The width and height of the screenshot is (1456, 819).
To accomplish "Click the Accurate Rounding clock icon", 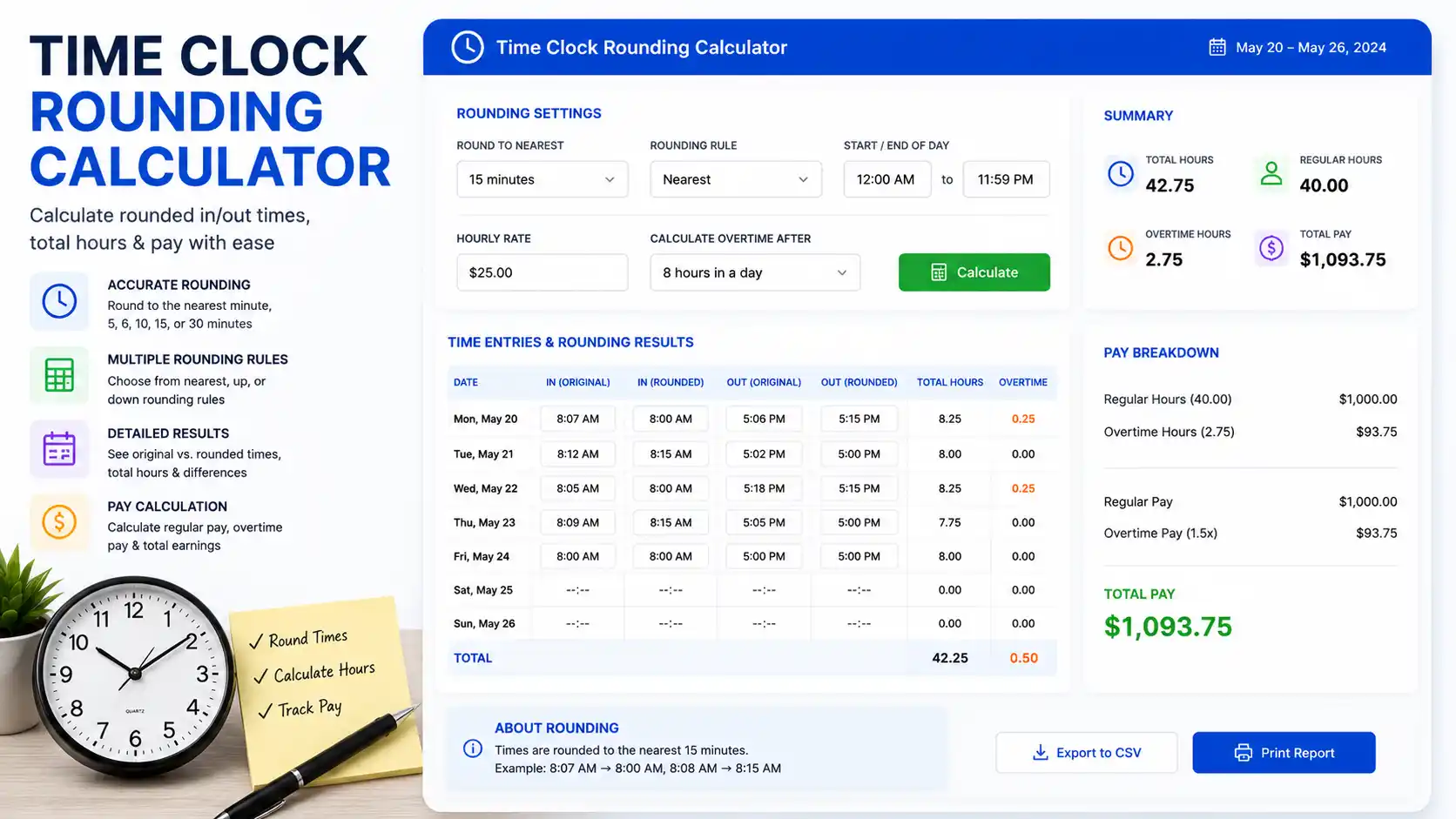I will click(x=59, y=301).
